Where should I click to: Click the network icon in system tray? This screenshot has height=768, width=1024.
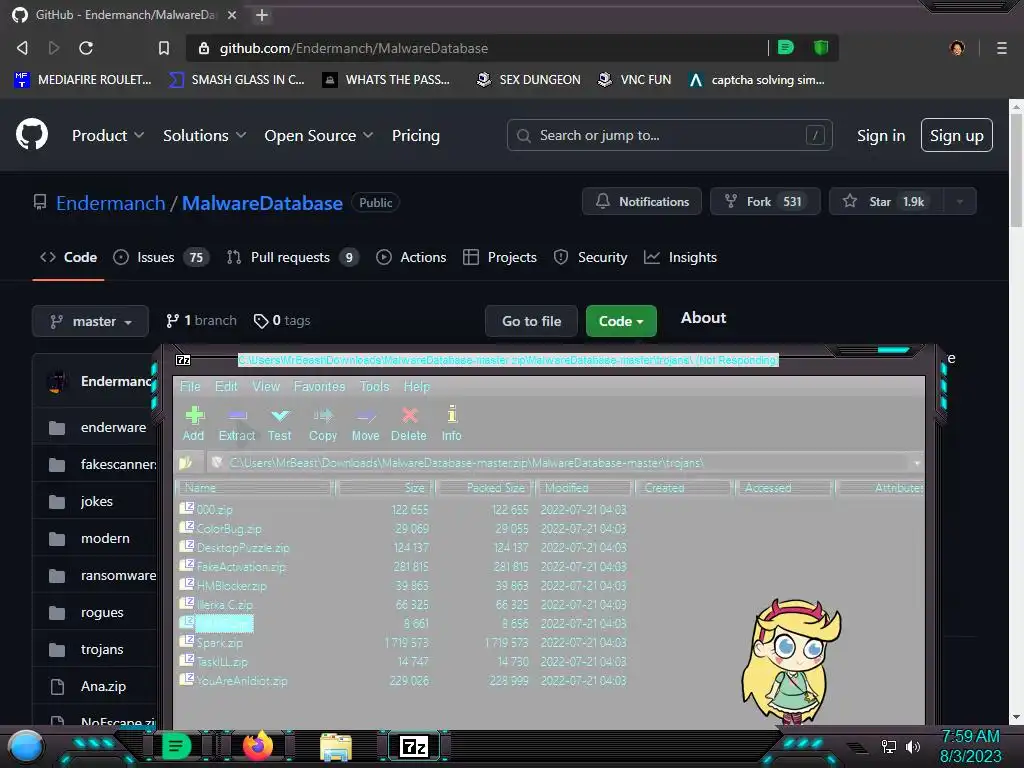889,746
